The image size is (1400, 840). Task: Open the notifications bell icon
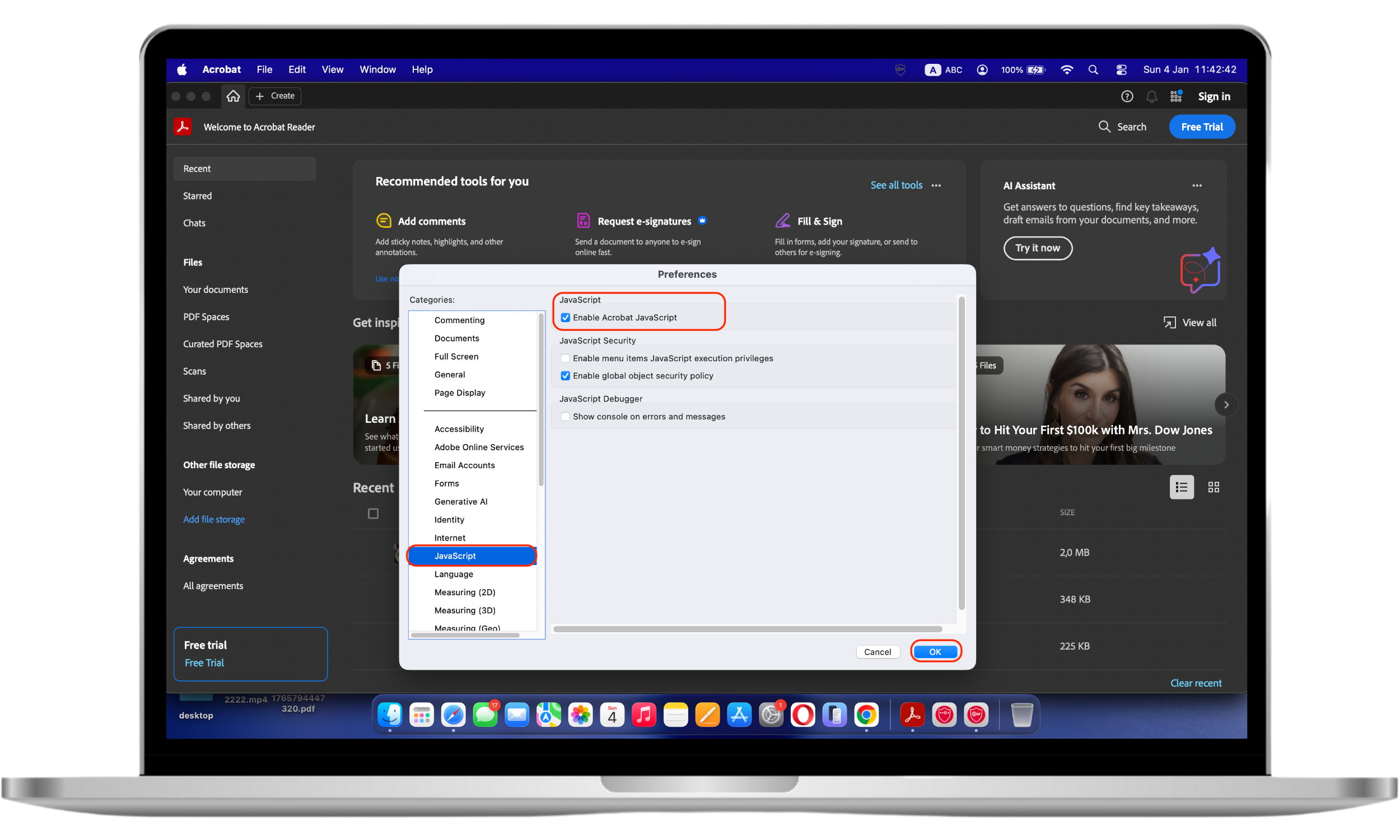pyautogui.click(x=1151, y=97)
